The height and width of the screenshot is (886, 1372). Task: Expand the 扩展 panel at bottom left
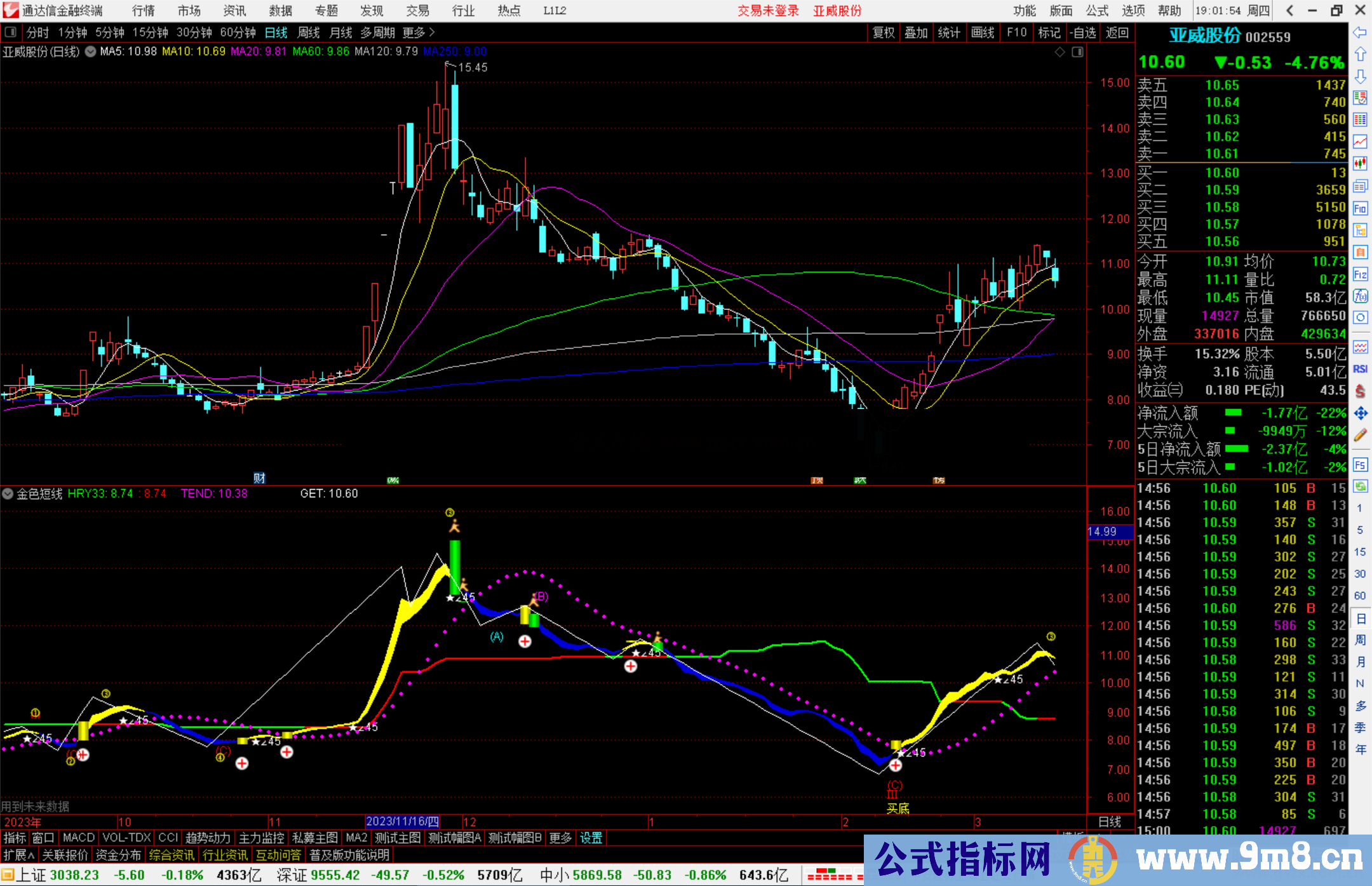pyautogui.click(x=18, y=854)
